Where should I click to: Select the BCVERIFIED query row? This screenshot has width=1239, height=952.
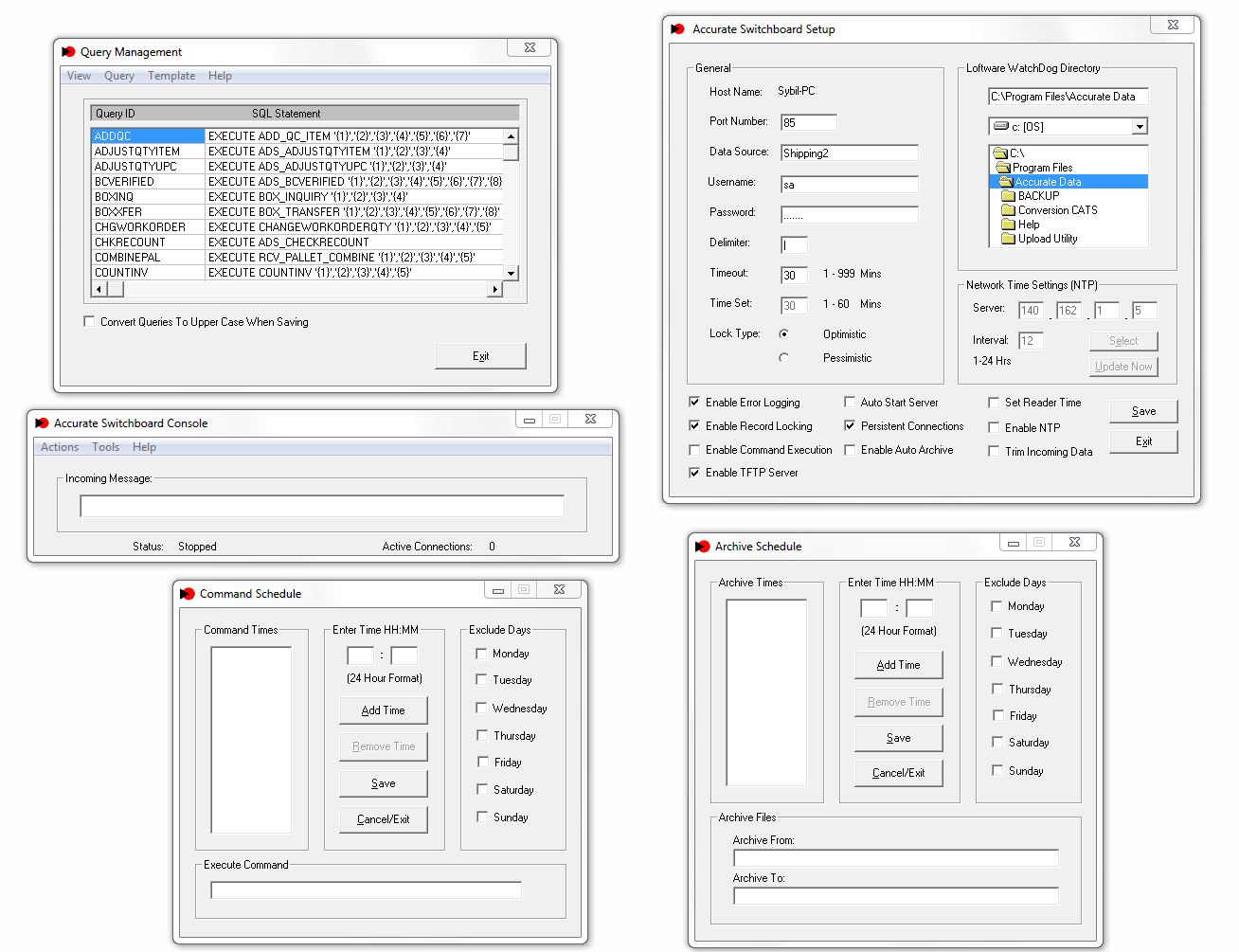296,182
